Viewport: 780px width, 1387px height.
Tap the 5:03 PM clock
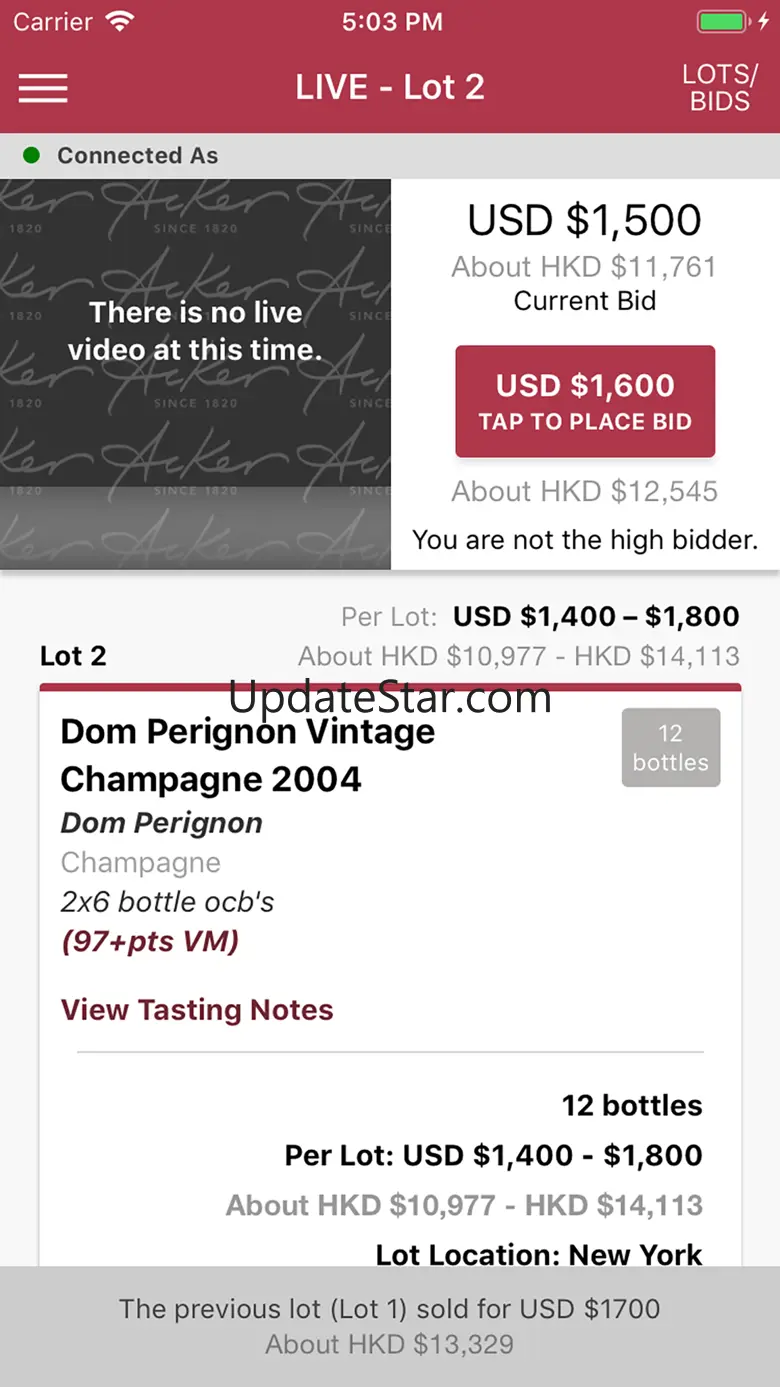391,22
